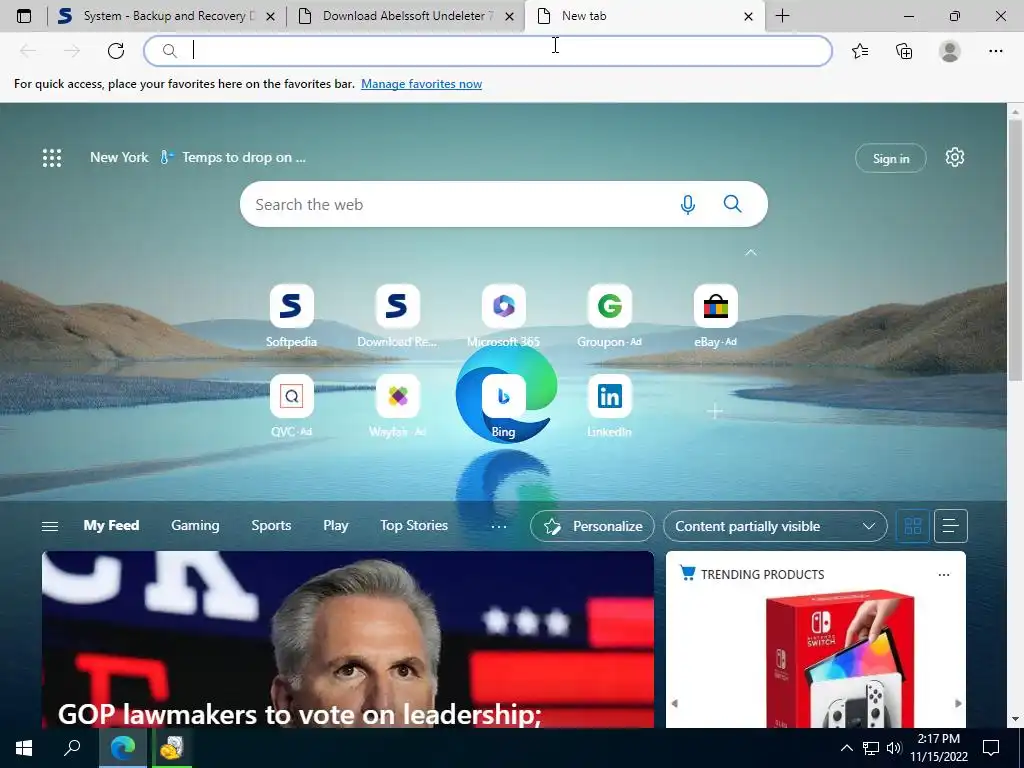Open Settings and more ellipsis menu
The height and width of the screenshot is (768, 1024).
tap(995, 51)
